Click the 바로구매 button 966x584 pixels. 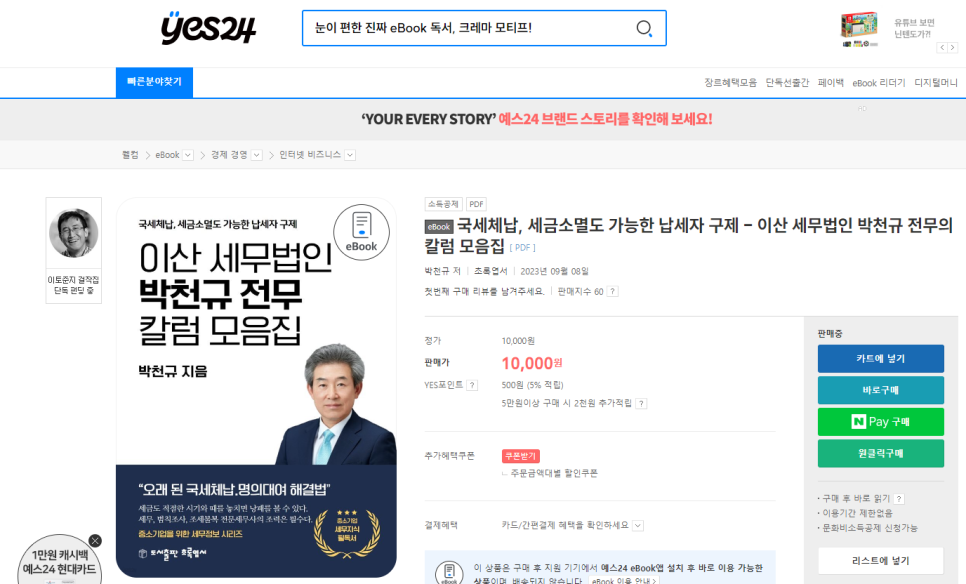tap(880, 390)
